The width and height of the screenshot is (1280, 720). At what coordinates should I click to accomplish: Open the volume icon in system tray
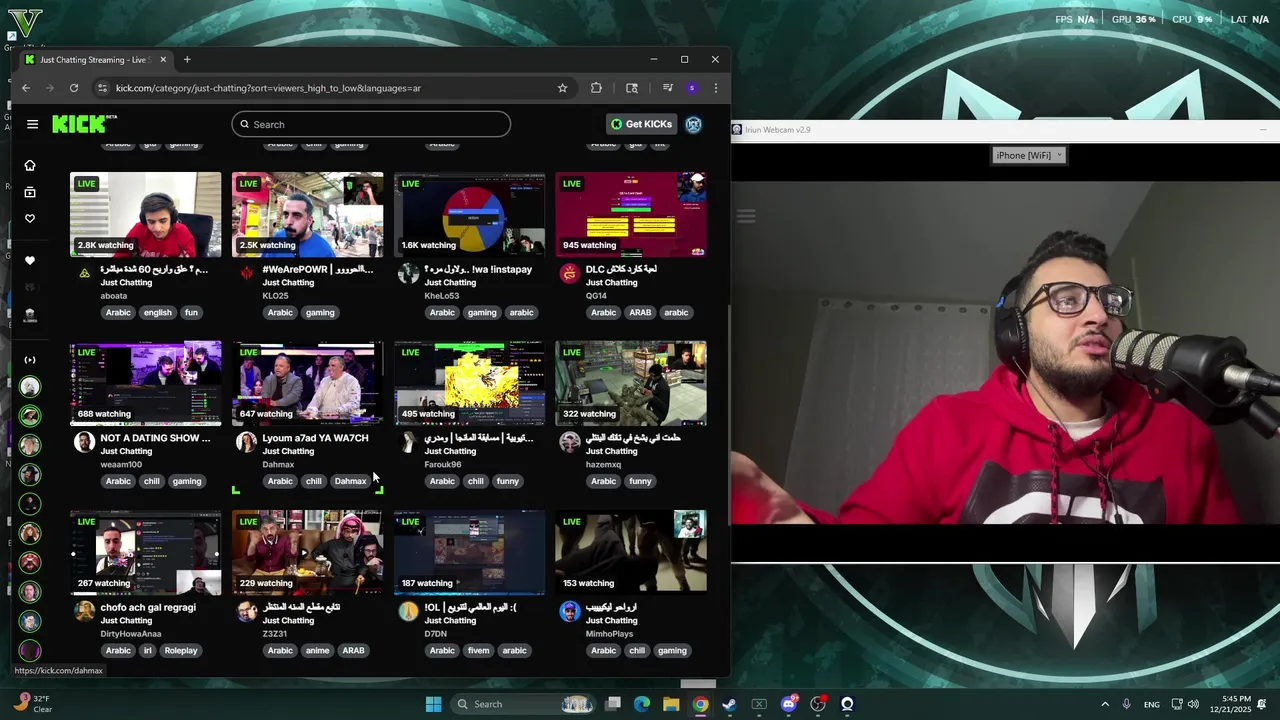(1193, 704)
